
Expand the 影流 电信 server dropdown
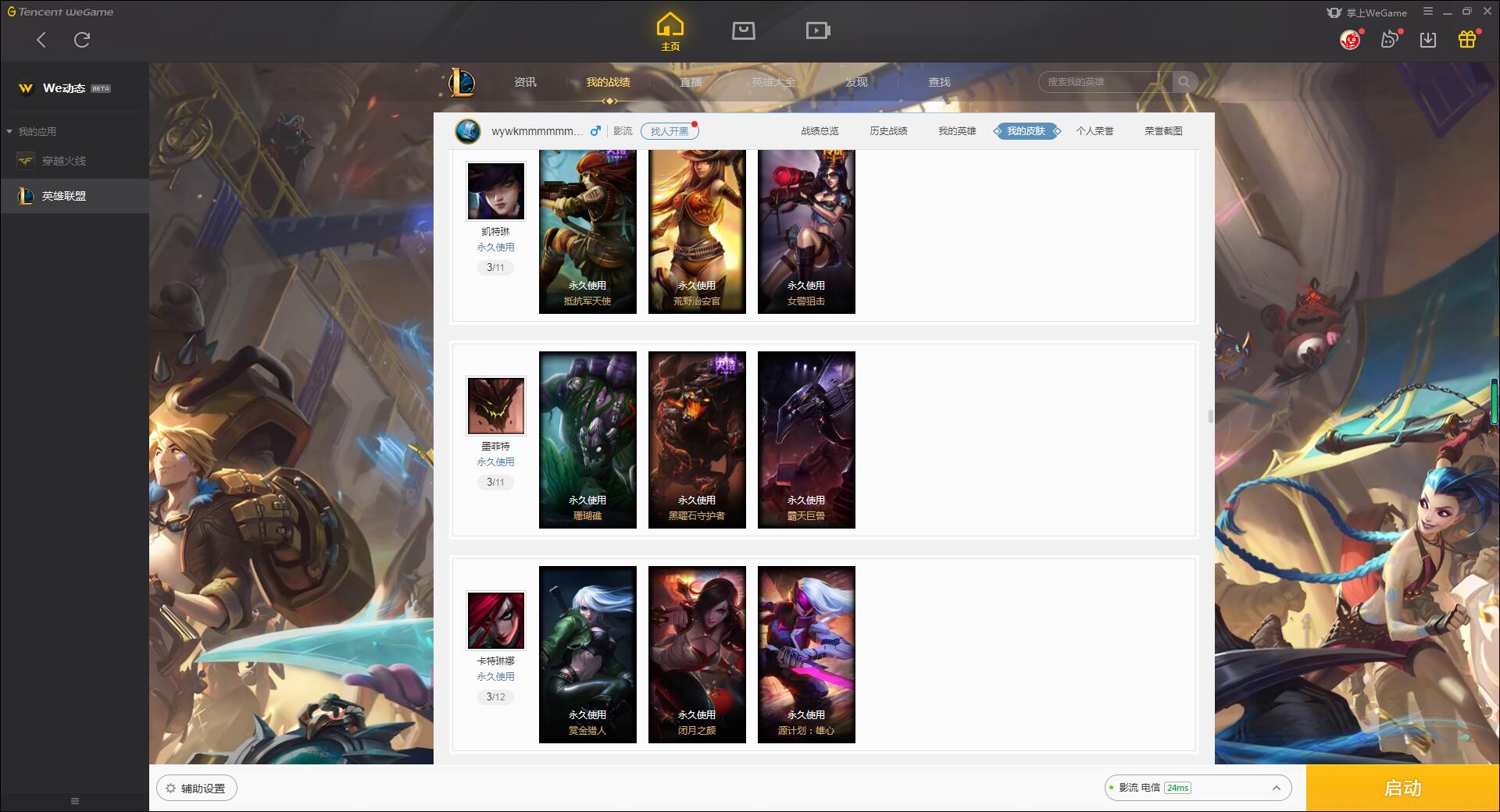pos(1198,788)
